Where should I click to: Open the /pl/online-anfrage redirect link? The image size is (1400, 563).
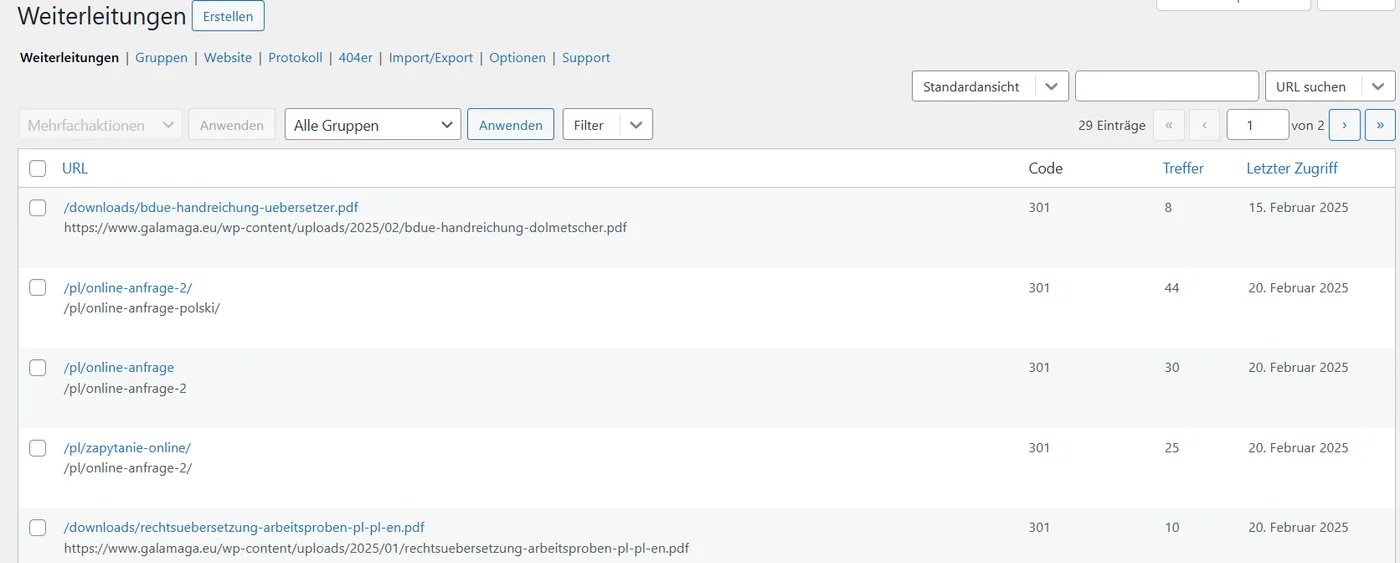pos(119,368)
